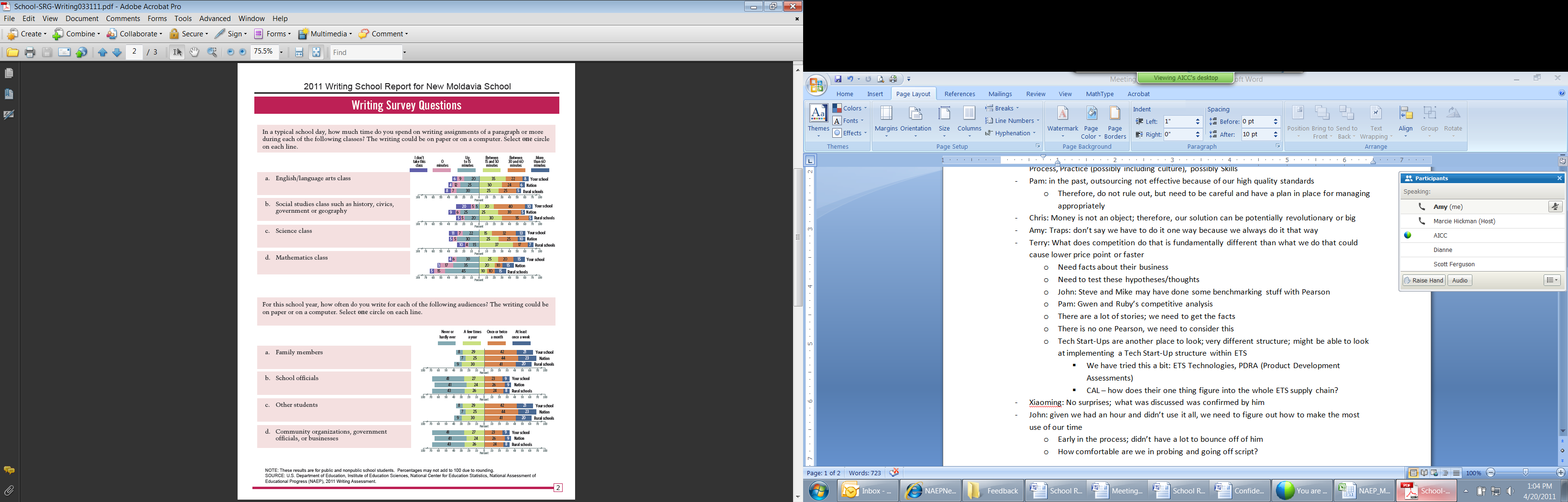Open the Advanced menu in Acrobat
Image resolution: width=1568 pixels, height=502 pixels.
[215, 19]
